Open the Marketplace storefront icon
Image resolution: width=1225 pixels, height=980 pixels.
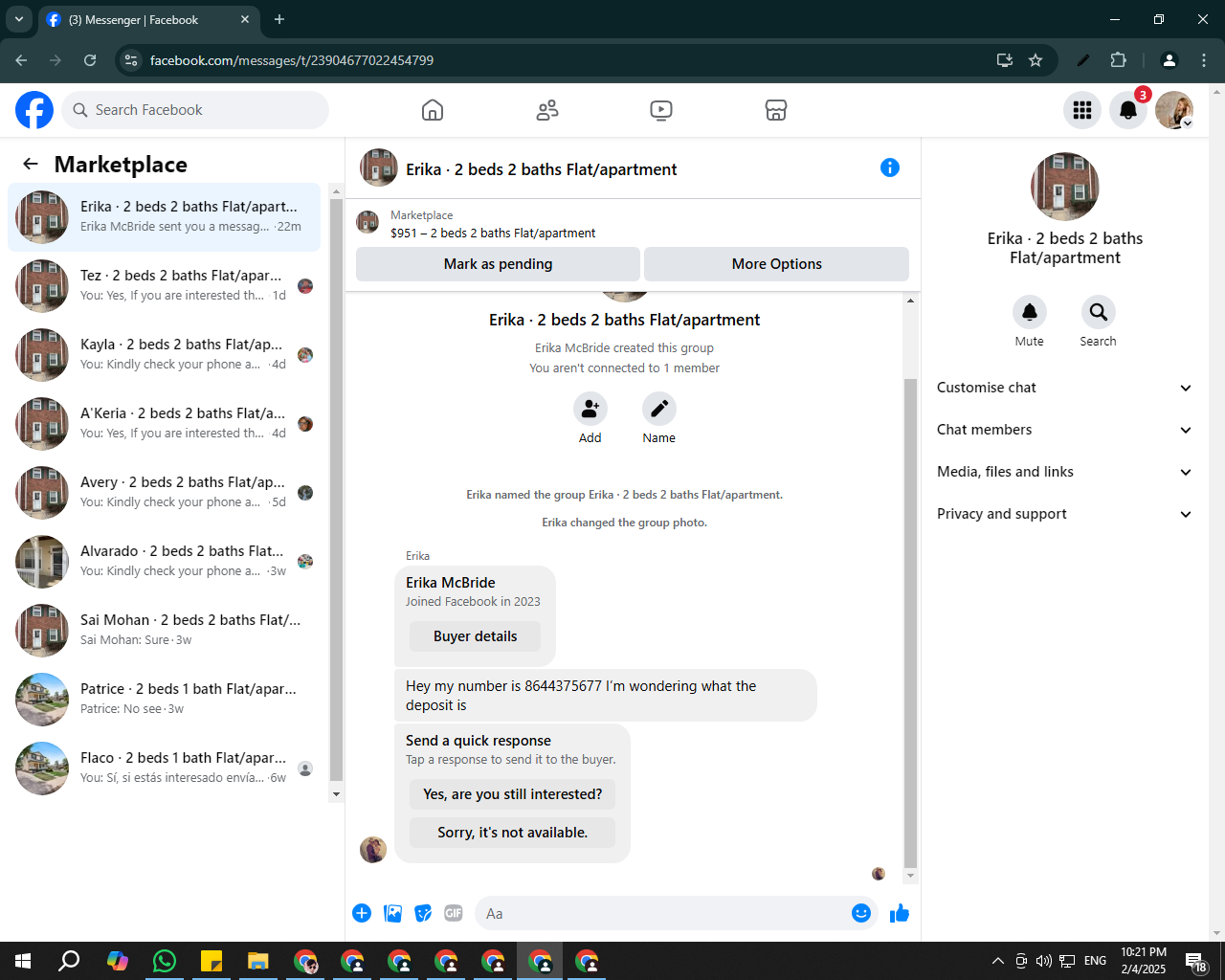776,110
